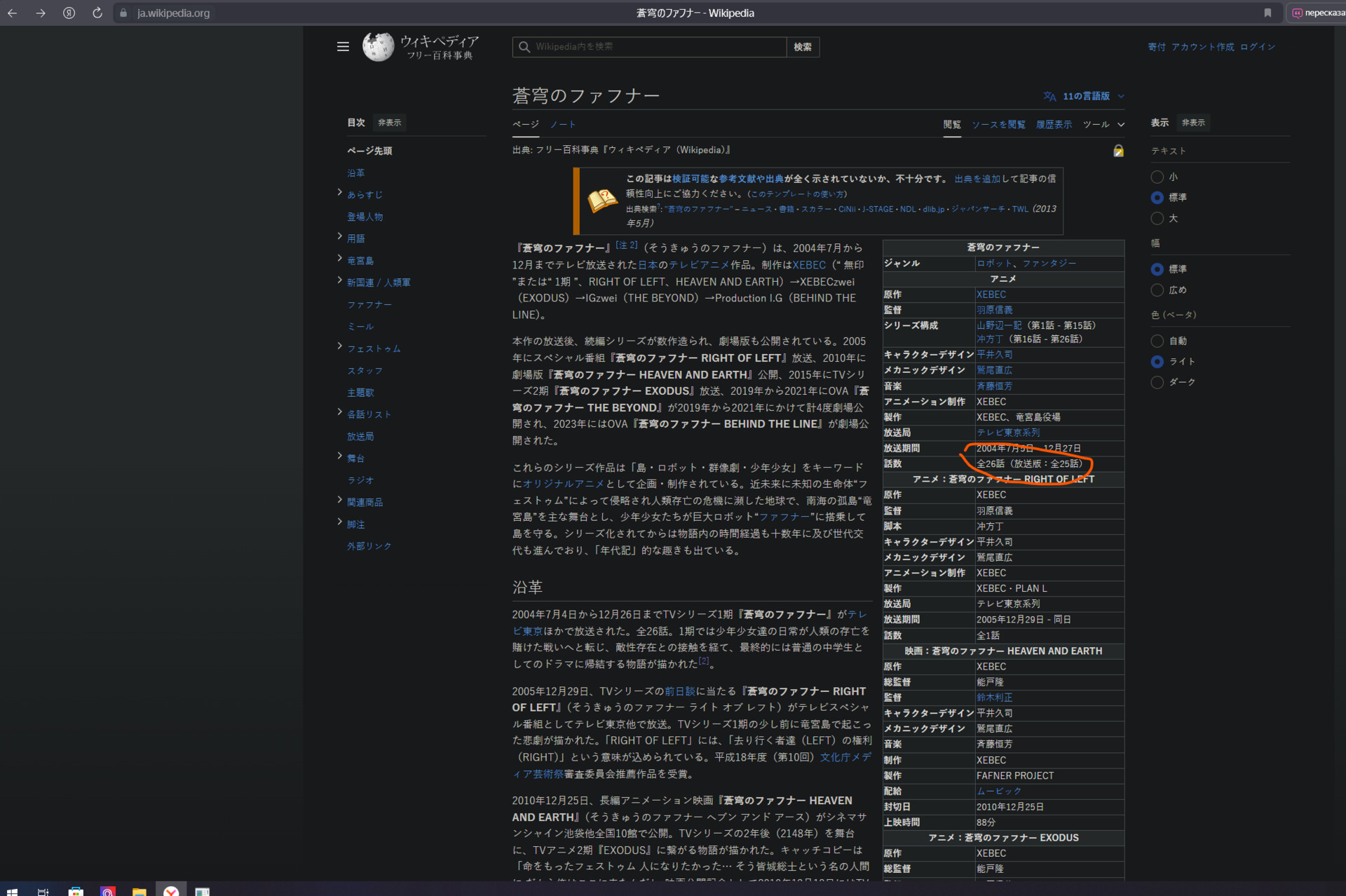Open the Windows Start menu
This screenshot has width=1346, height=896.
point(12,891)
